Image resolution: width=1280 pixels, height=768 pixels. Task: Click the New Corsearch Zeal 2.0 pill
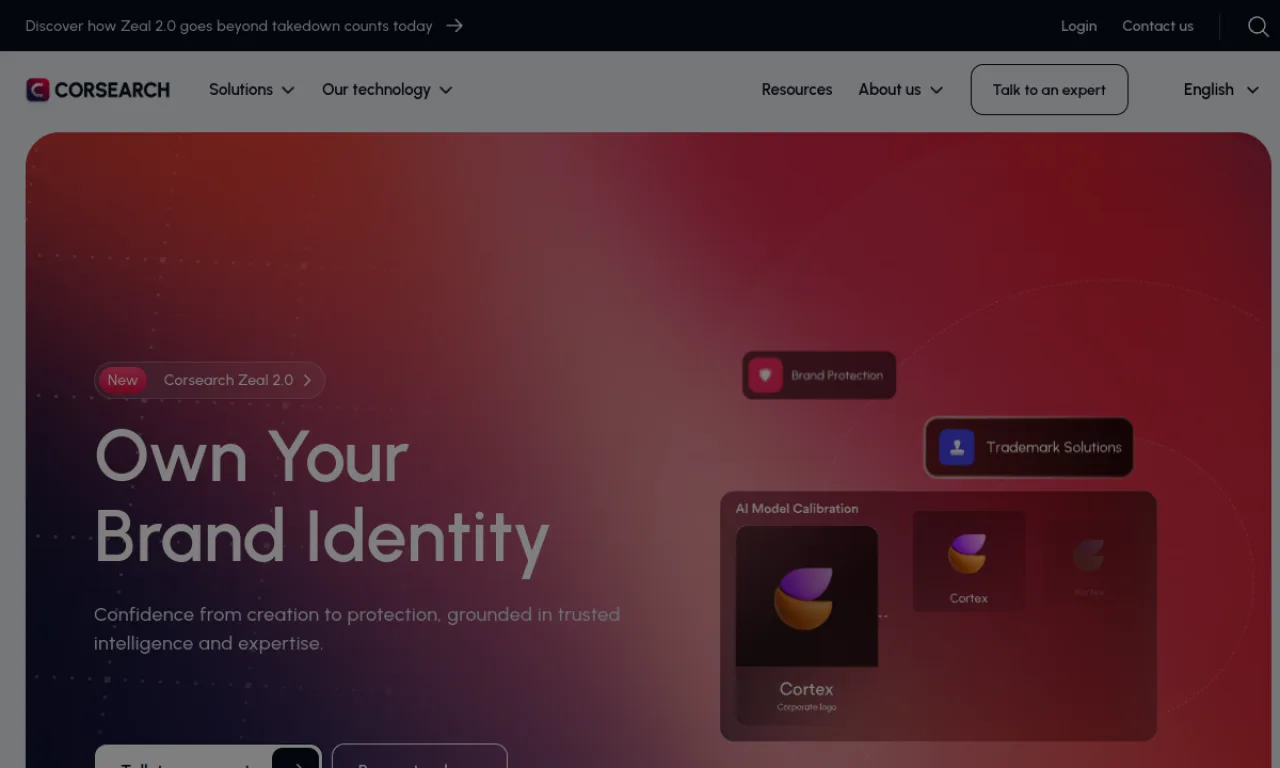click(x=209, y=380)
